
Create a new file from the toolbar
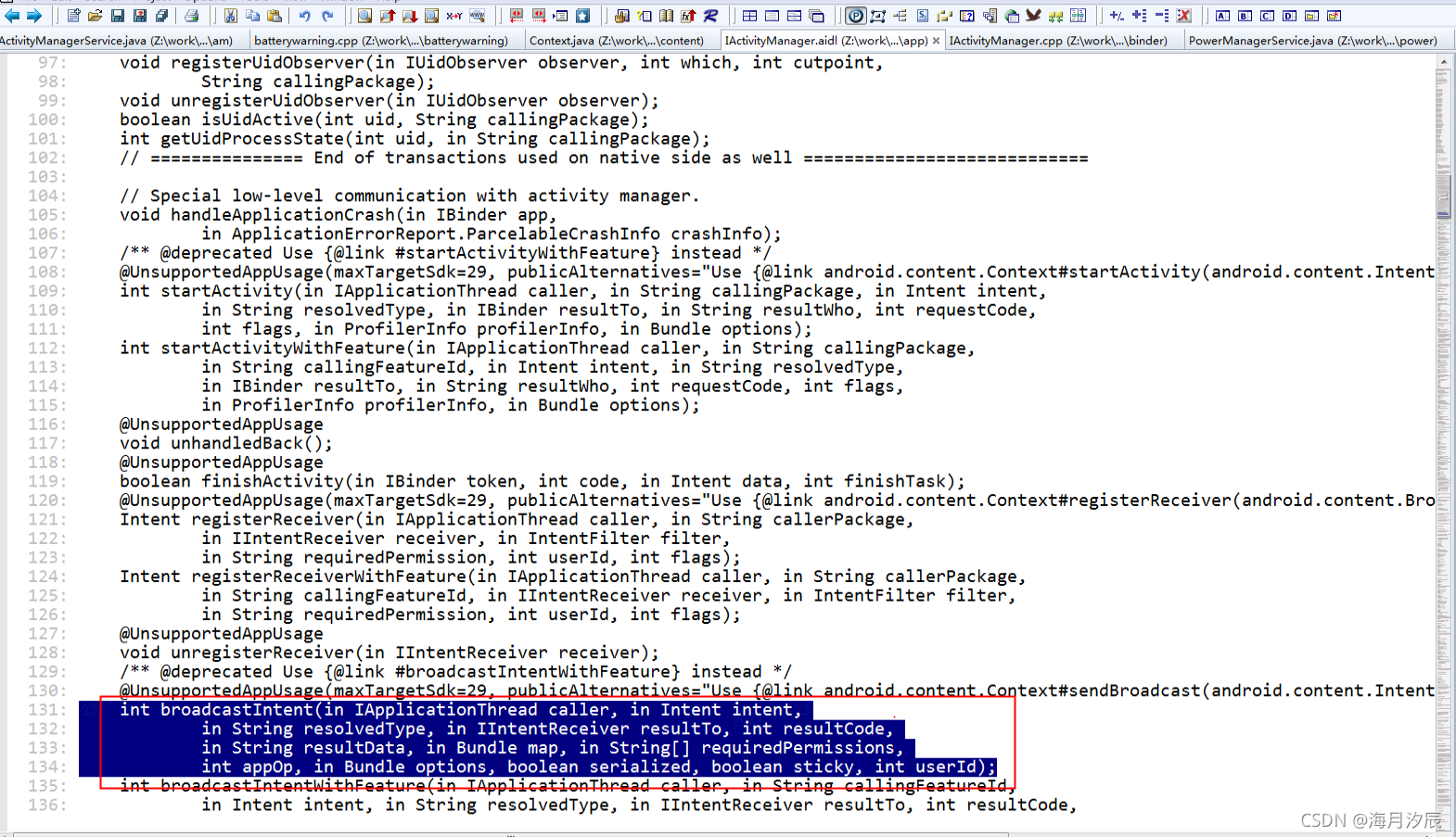(x=73, y=16)
